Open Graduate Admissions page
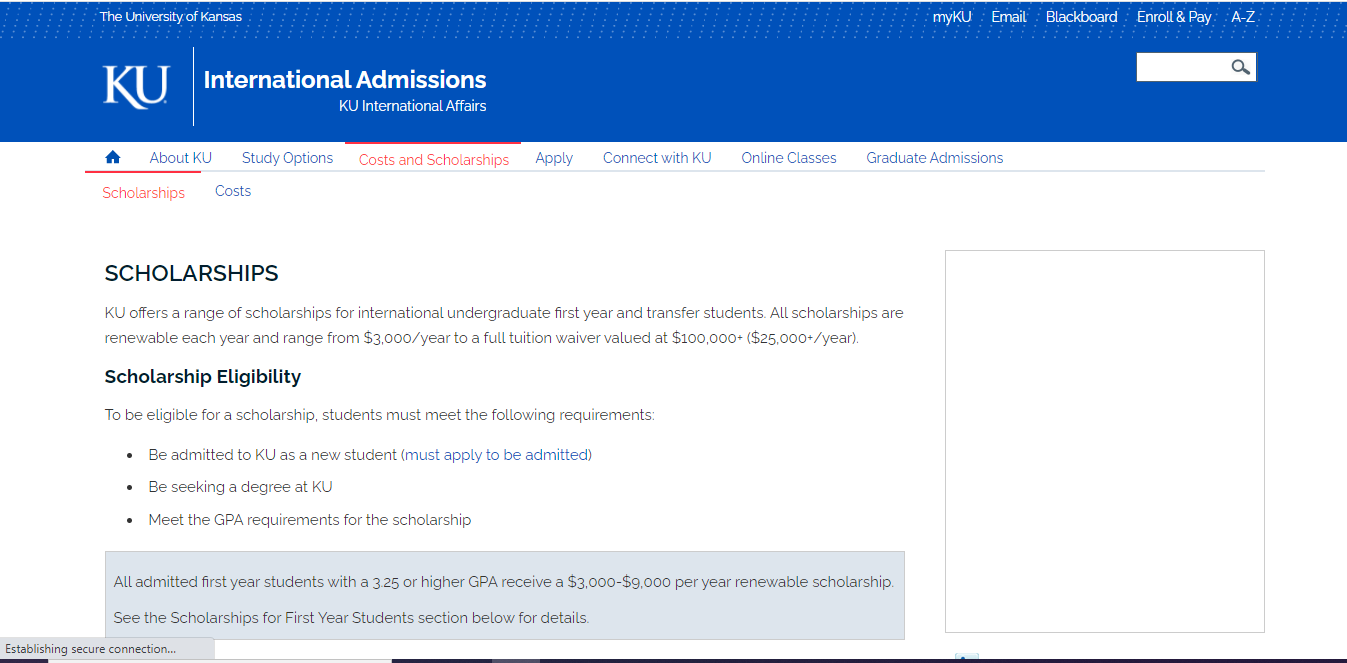The height and width of the screenshot is (663, 1347). coord(935,158)
